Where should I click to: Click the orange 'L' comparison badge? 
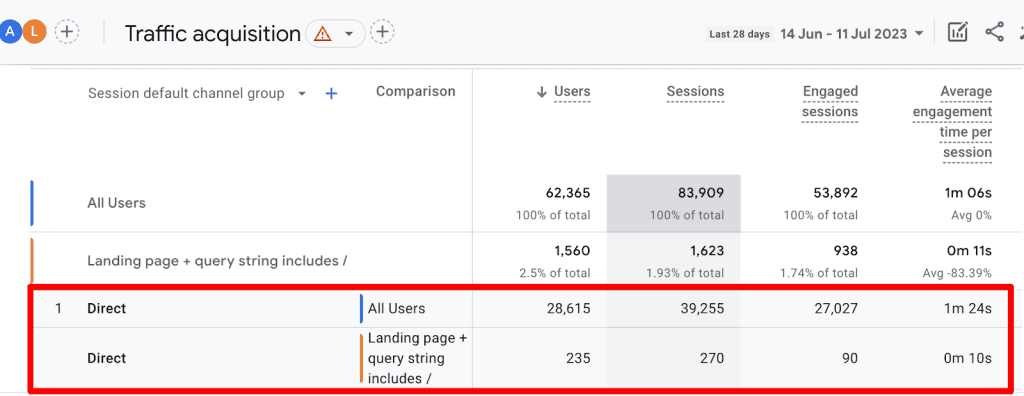tap(34, 31)
